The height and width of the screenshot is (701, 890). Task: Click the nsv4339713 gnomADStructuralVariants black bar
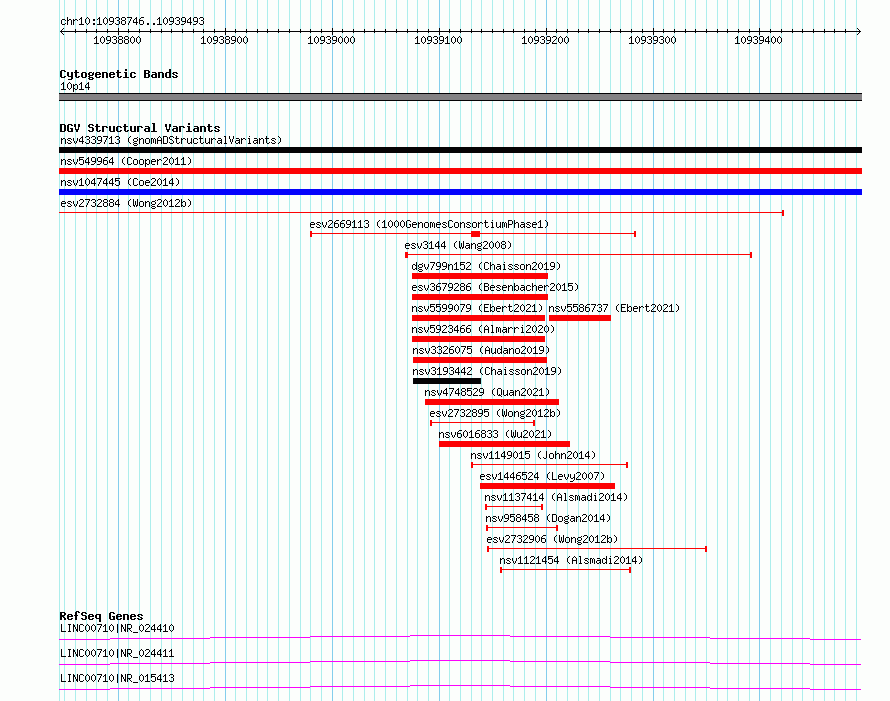click(460, 150)
